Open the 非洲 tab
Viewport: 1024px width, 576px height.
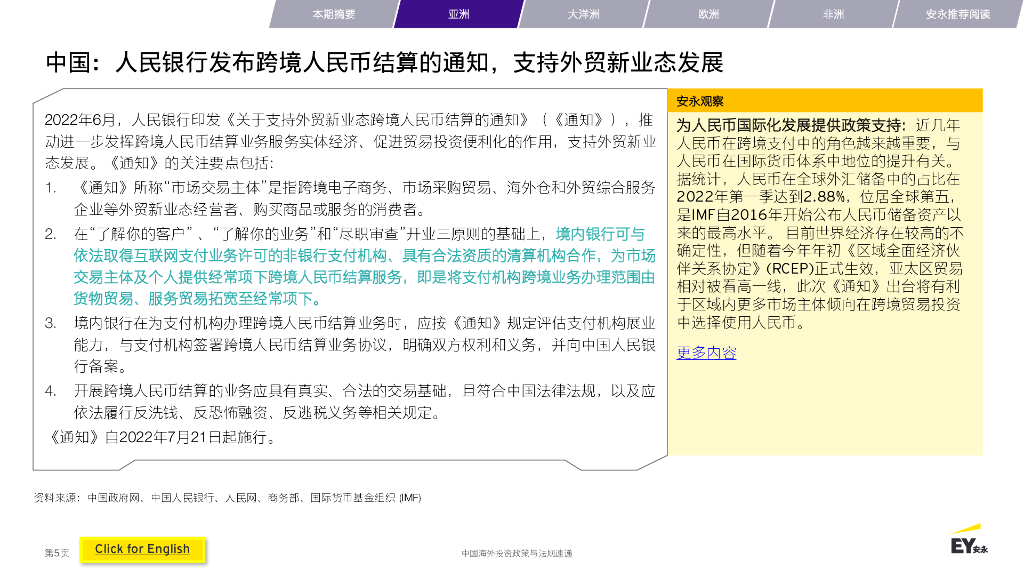click(833, 14)
